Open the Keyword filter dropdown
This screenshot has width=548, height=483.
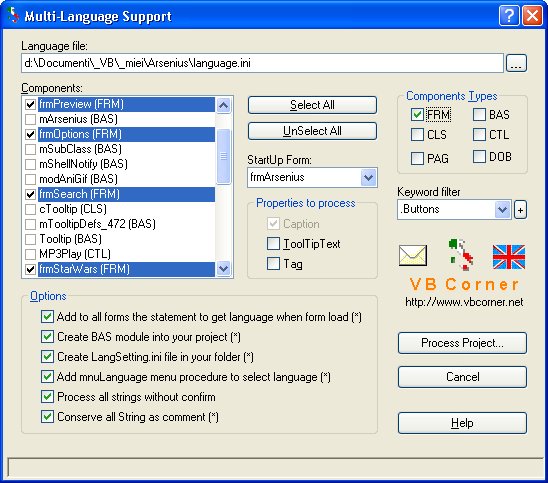click(503, 210)
